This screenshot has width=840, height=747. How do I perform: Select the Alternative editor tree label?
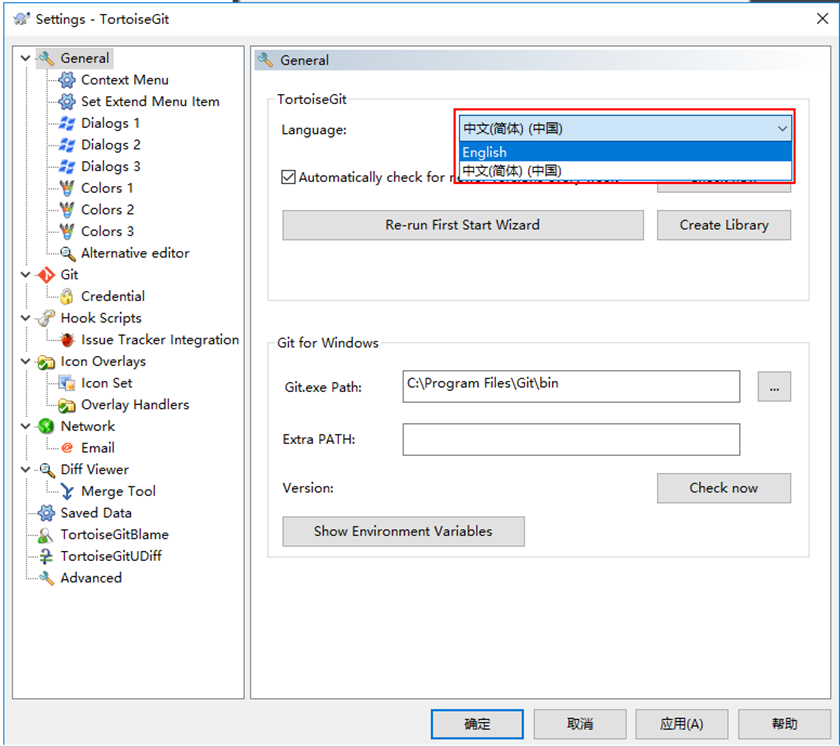[x=135, y=253]
